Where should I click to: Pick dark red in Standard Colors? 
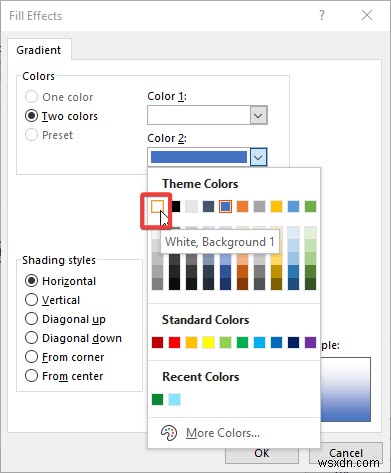tap(157, 342)
